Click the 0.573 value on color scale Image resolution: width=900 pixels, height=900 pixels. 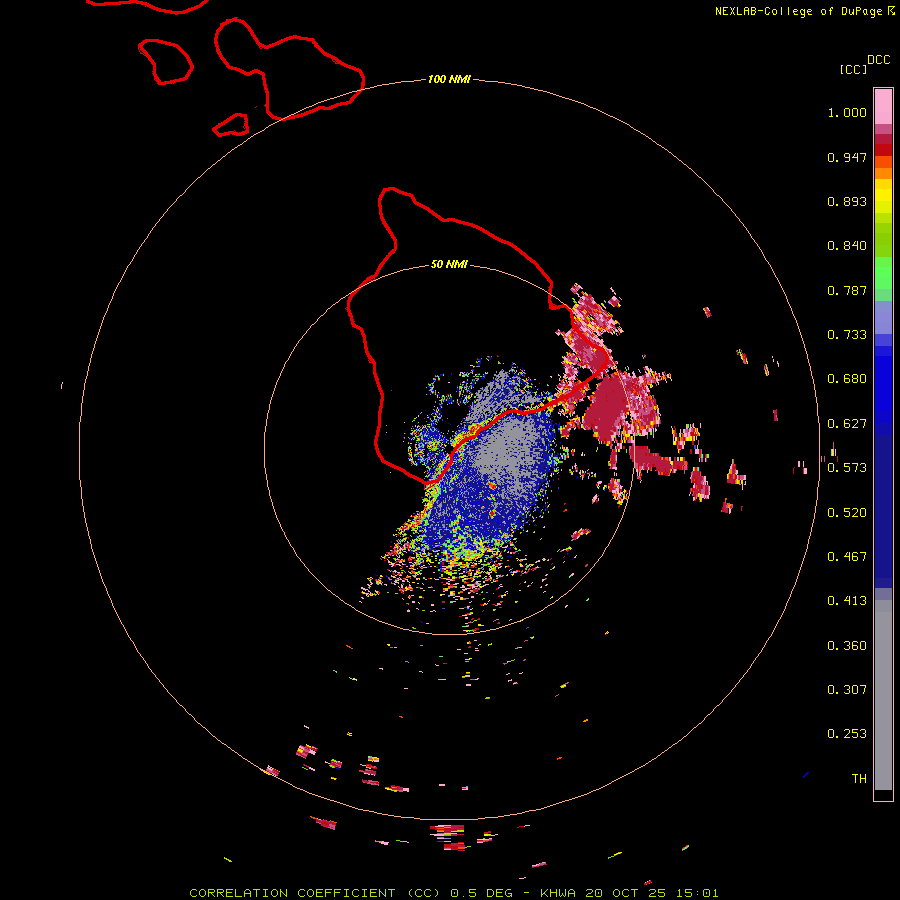coord(847,468)
